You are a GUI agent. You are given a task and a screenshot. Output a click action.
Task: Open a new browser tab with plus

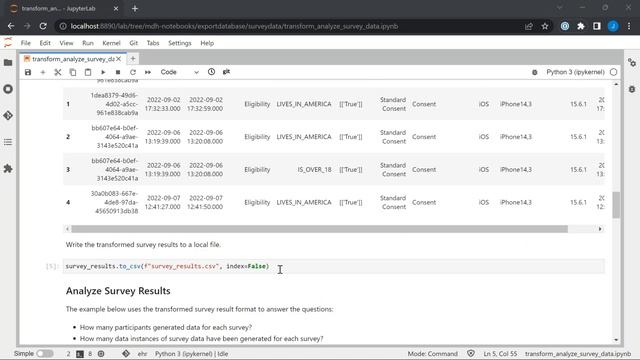[x=135, y=8]
